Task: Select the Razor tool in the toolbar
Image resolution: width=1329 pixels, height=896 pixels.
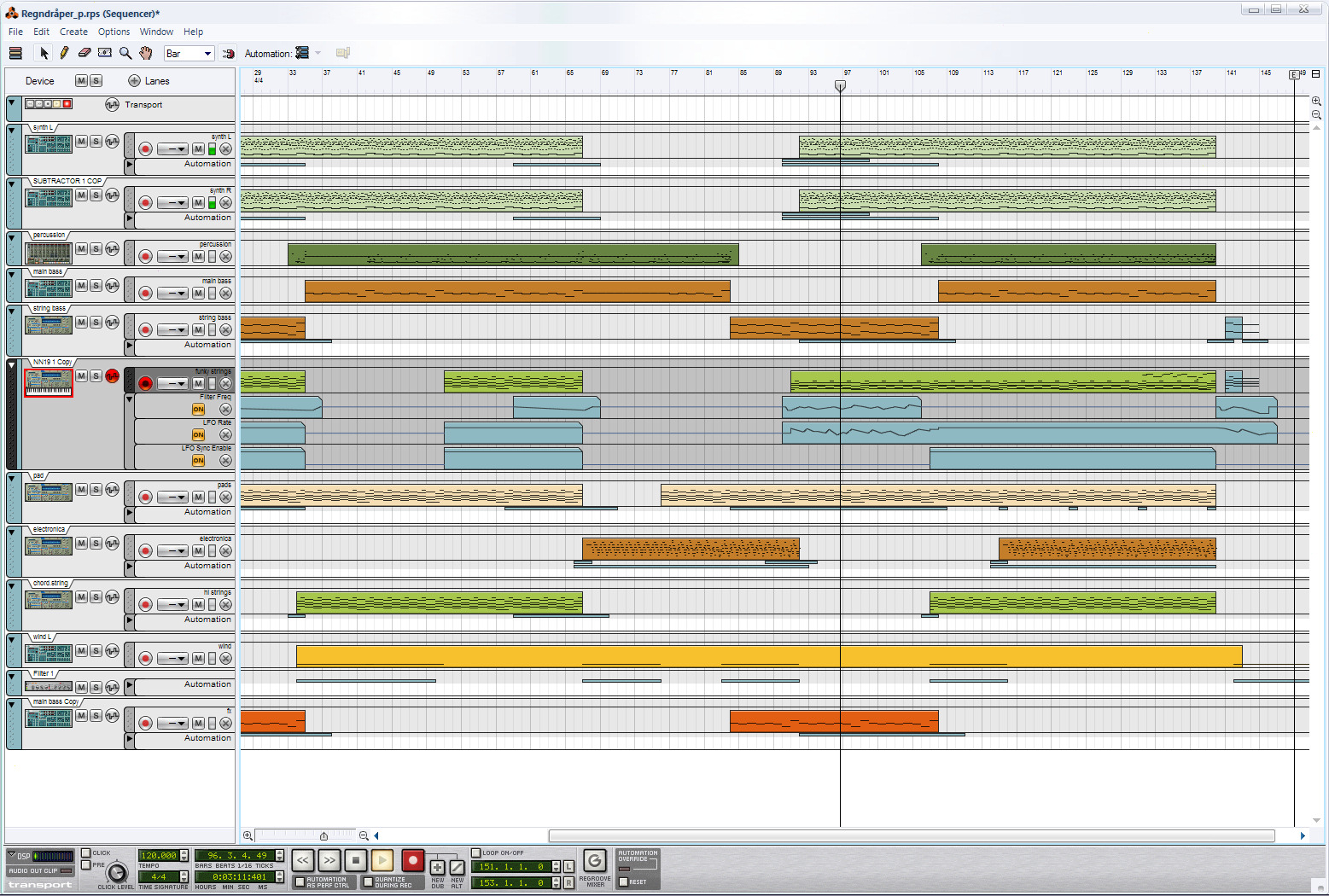Action: pos(105,53)
